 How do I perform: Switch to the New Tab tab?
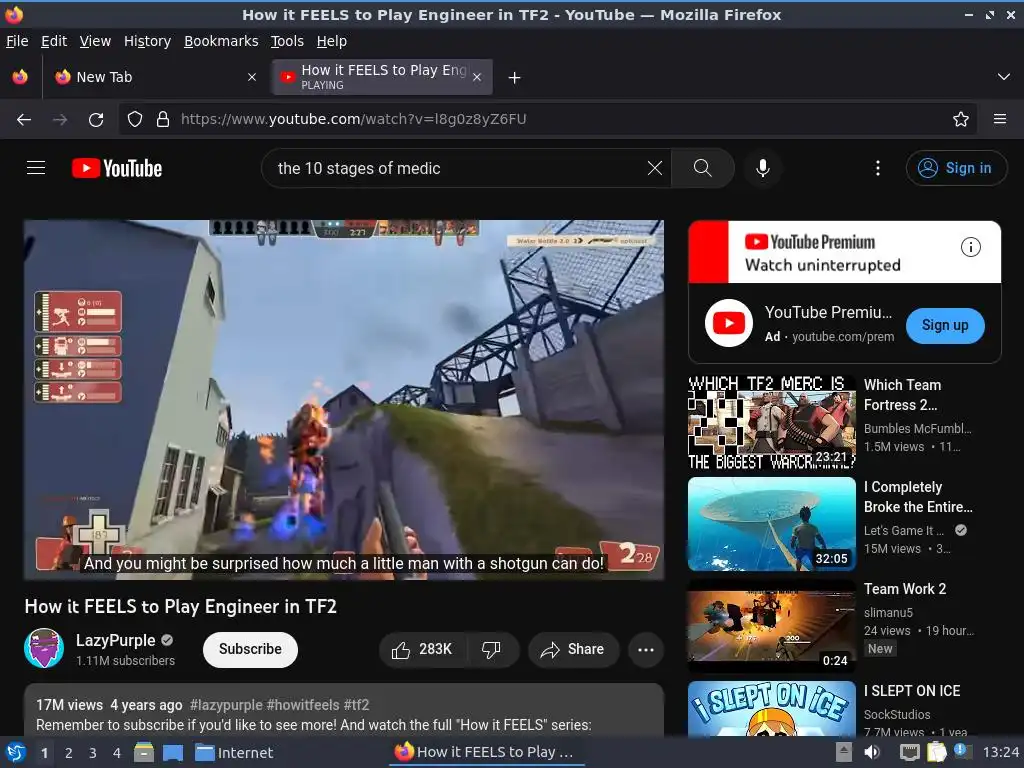point(157,77)
